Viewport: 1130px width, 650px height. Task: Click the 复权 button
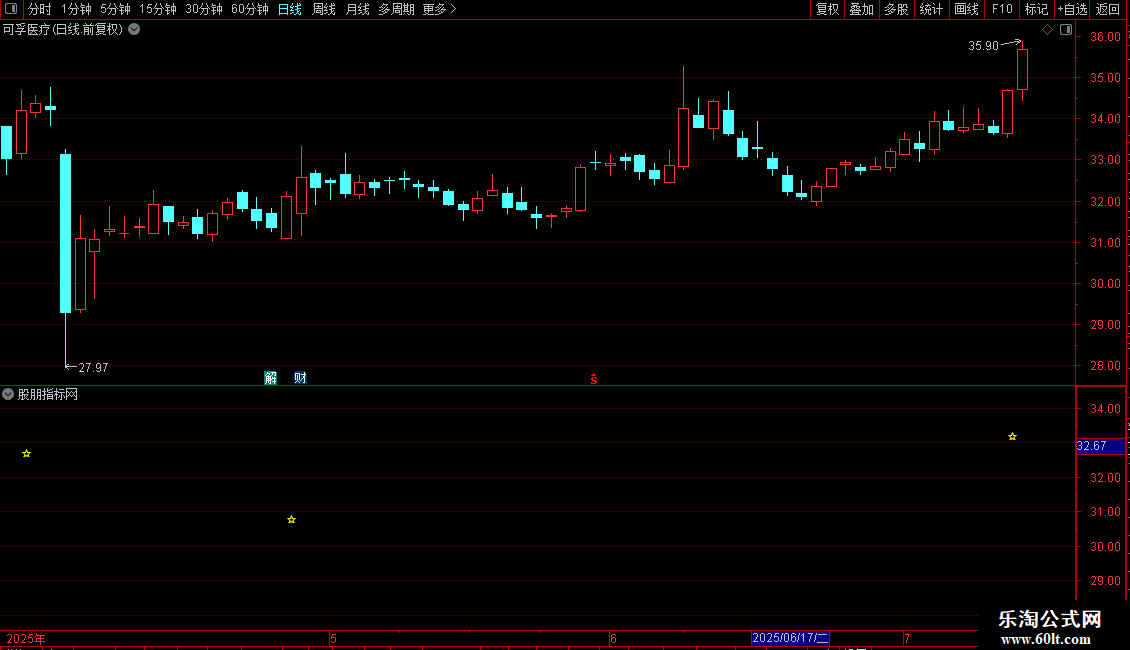(827, 9)
